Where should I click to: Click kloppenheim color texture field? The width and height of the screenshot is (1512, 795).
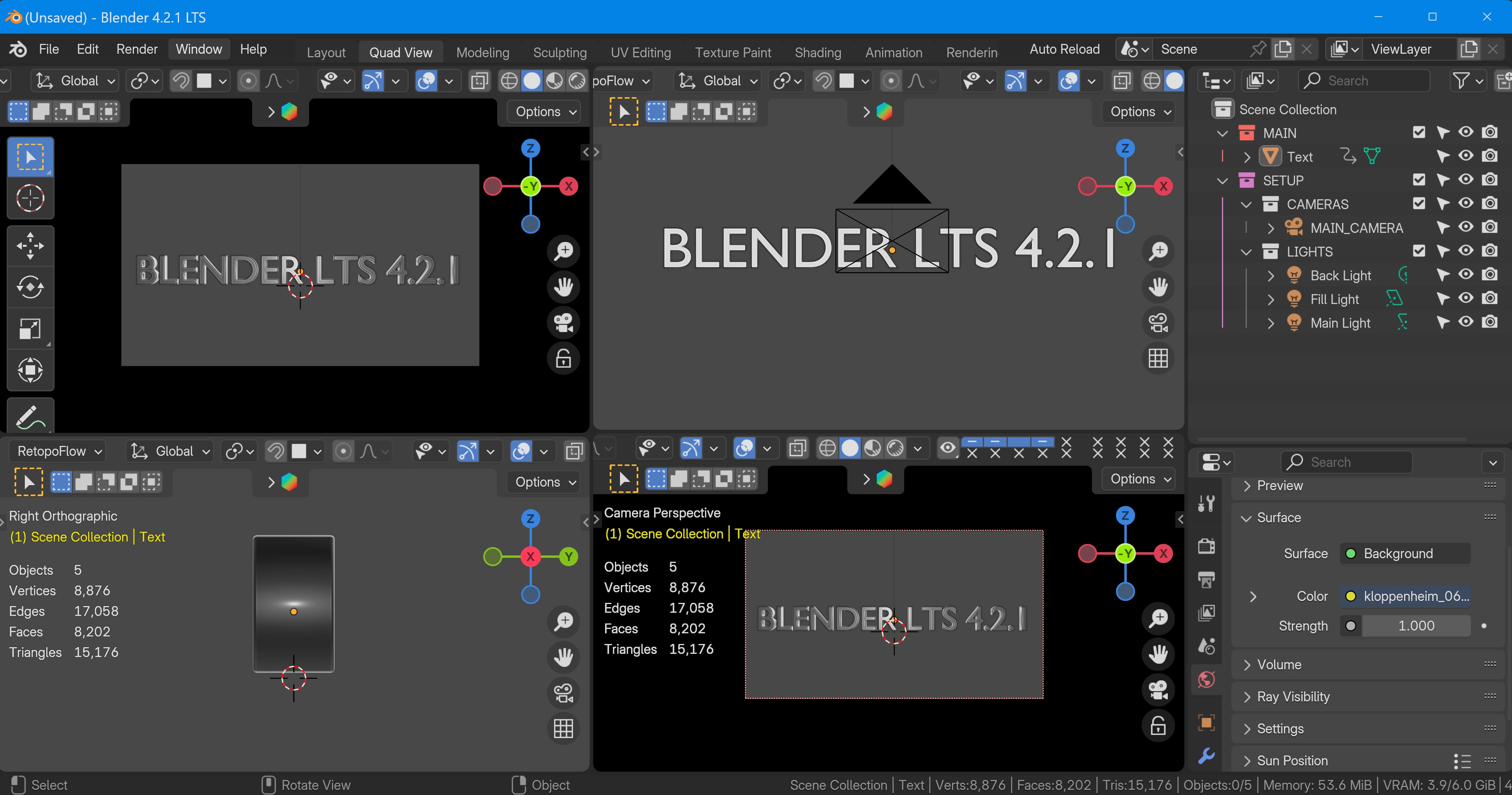tap(1405, 597)
